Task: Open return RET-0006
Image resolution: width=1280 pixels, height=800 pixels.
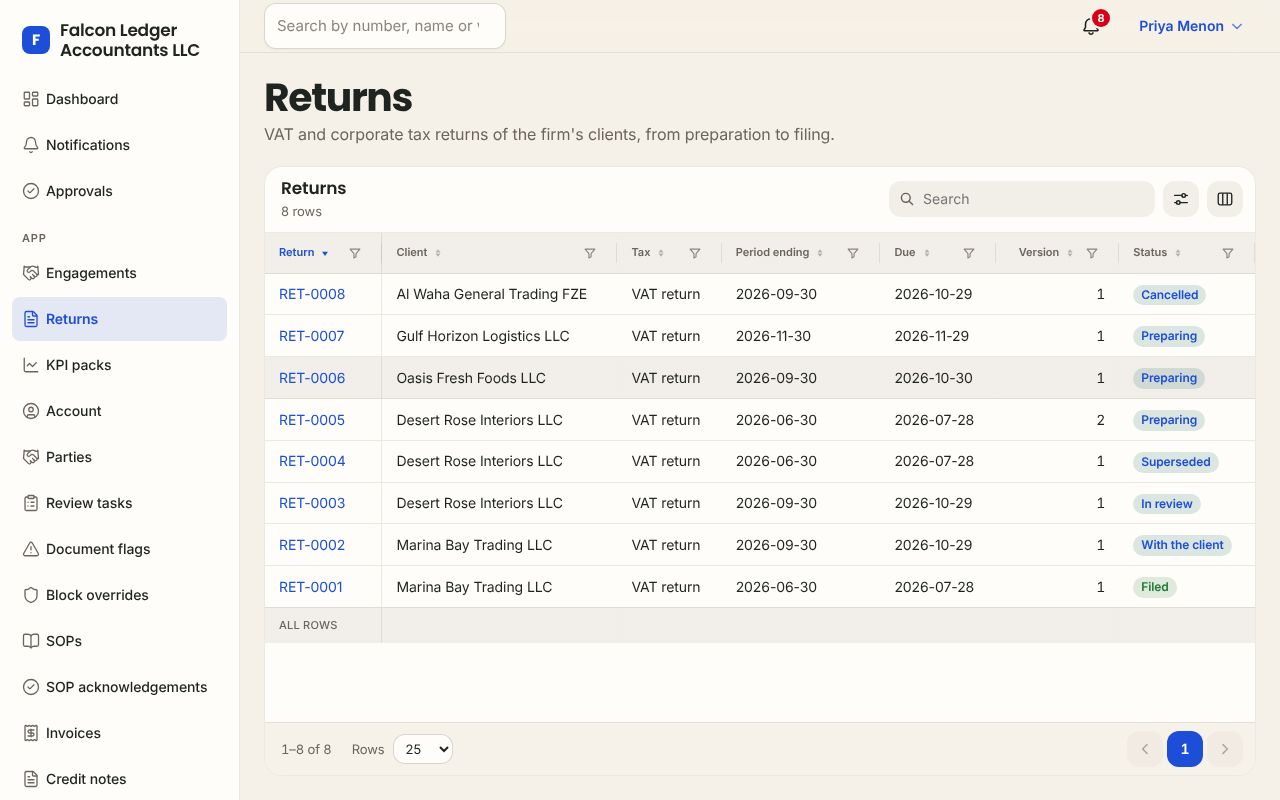Action: (x=312, y=378)
